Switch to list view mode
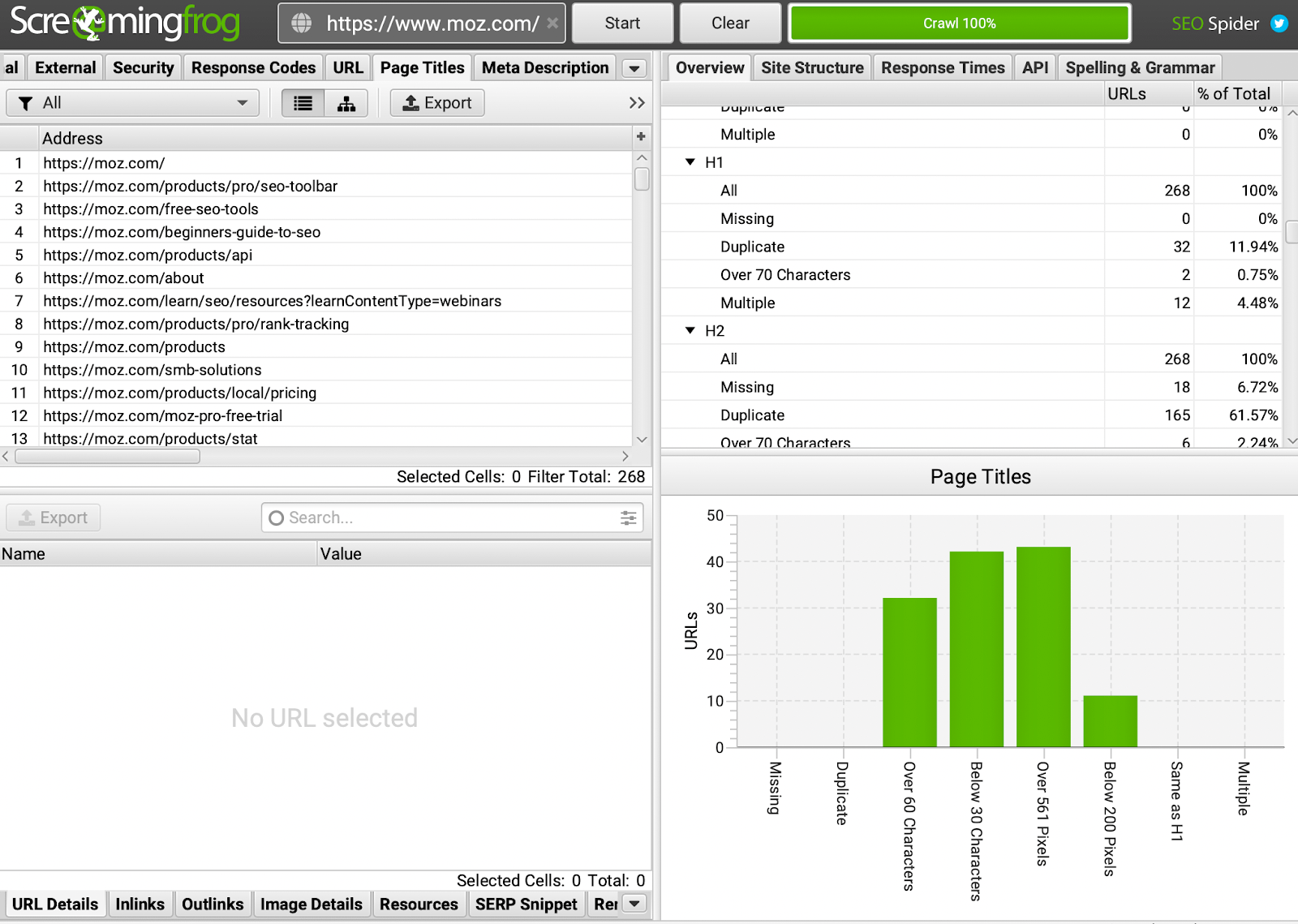This screenshot has height=924, width=1298. 303,103
